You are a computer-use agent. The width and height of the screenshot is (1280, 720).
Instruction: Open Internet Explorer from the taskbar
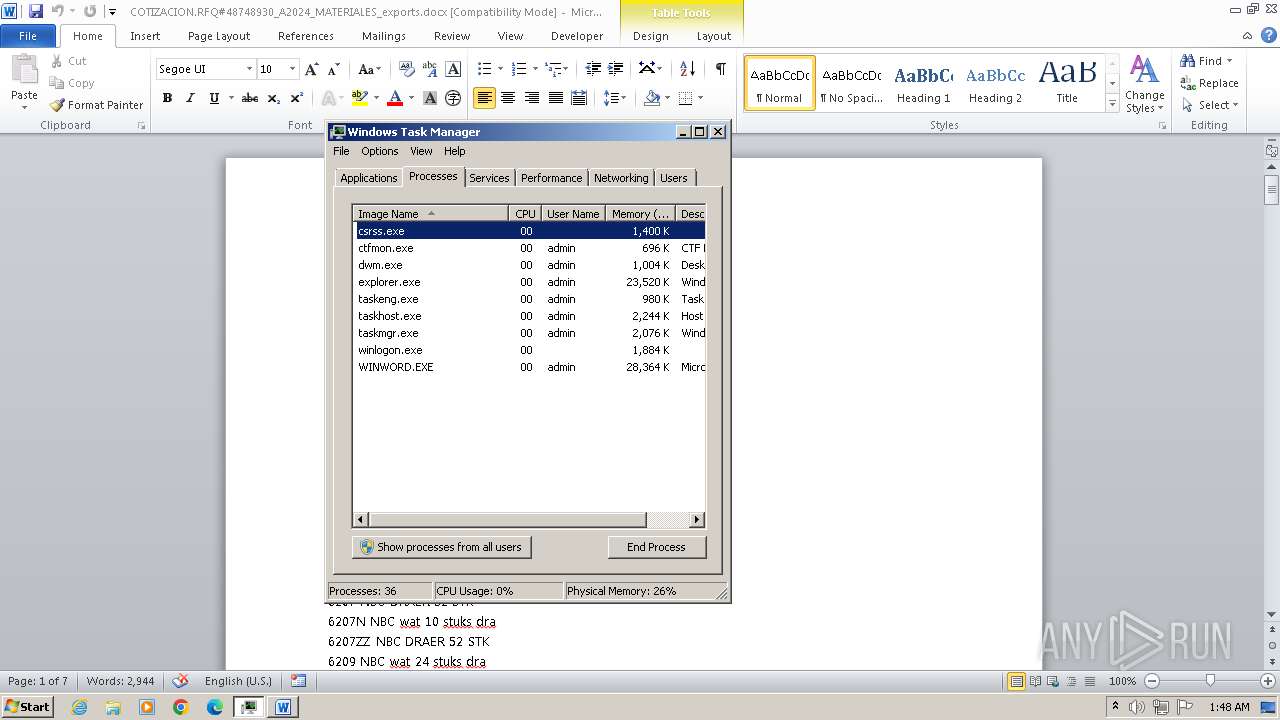(x=79, y=707)
